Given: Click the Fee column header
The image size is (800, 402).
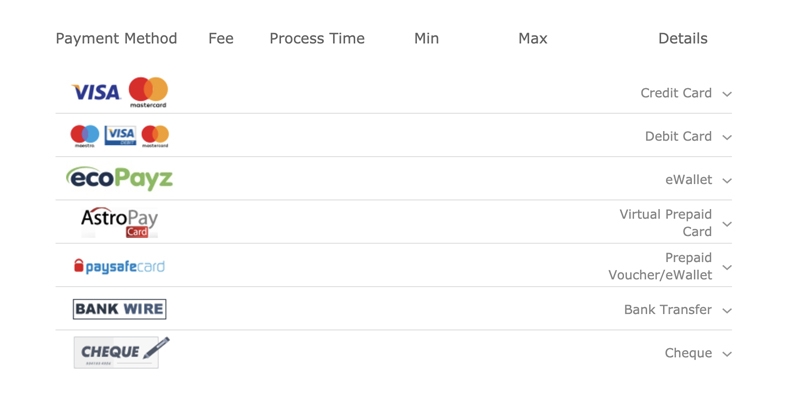Looking at the screenshot, I should pyautogui.click(x=221, y=38).
